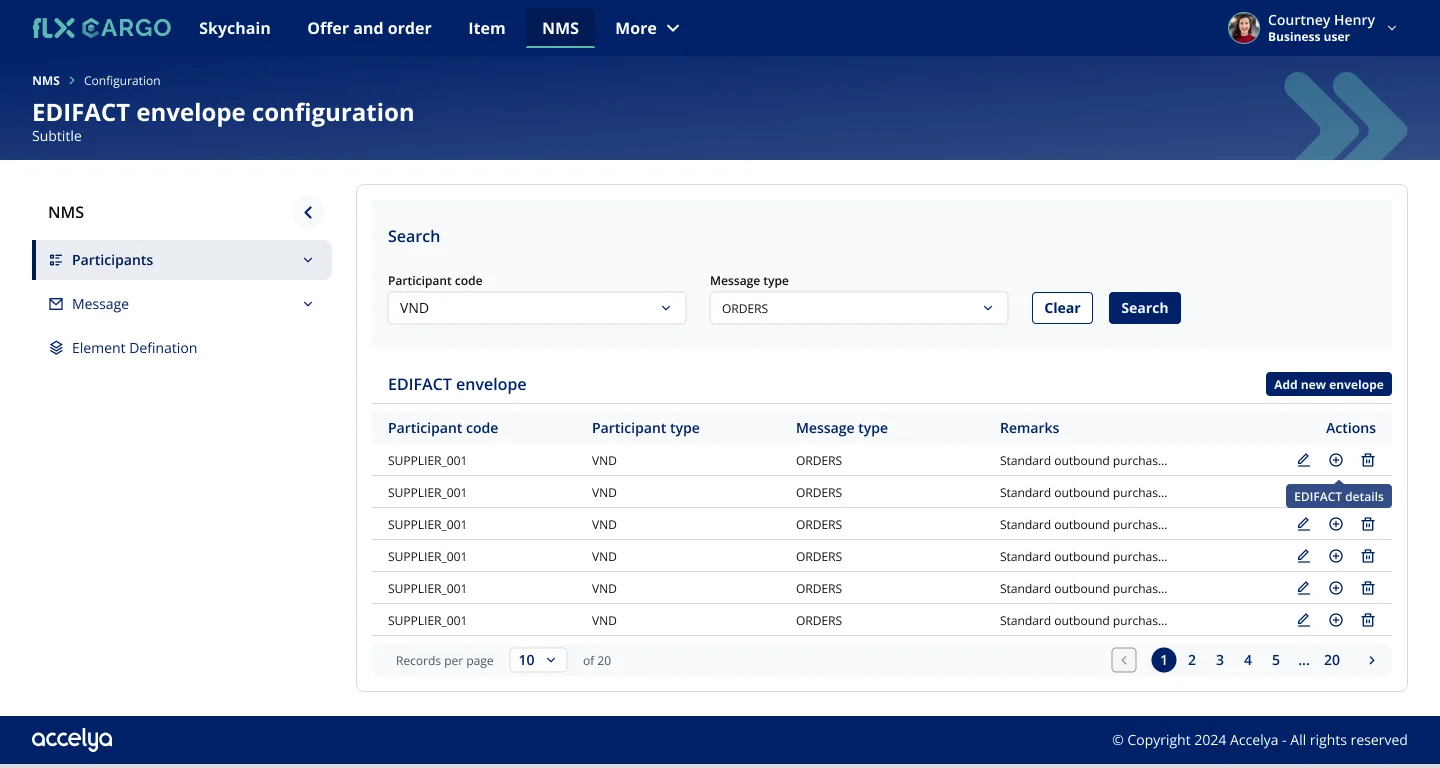The image size is (1440, 768).
Task: Click the plus icon in the fifth envelope row
Action: [x=1336, y=588]
